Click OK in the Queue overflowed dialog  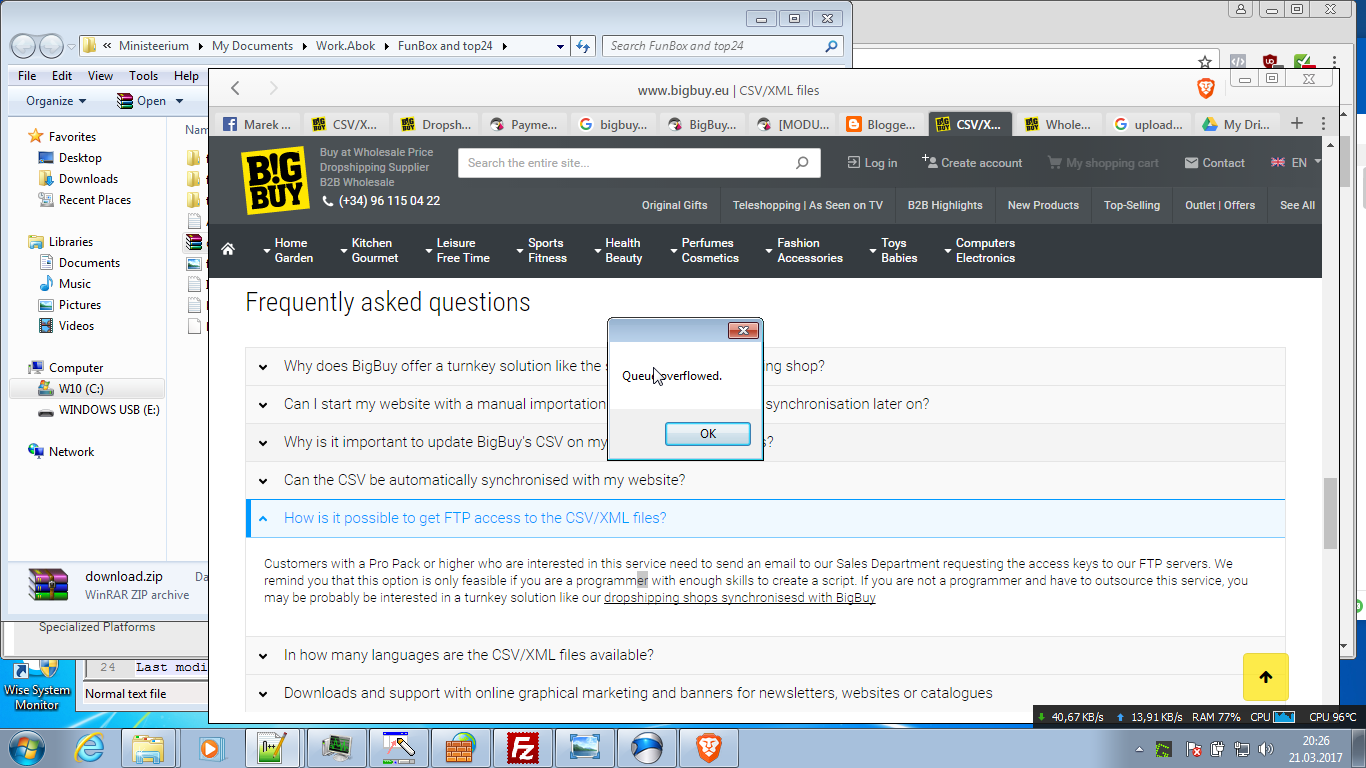tap(708, 433)
